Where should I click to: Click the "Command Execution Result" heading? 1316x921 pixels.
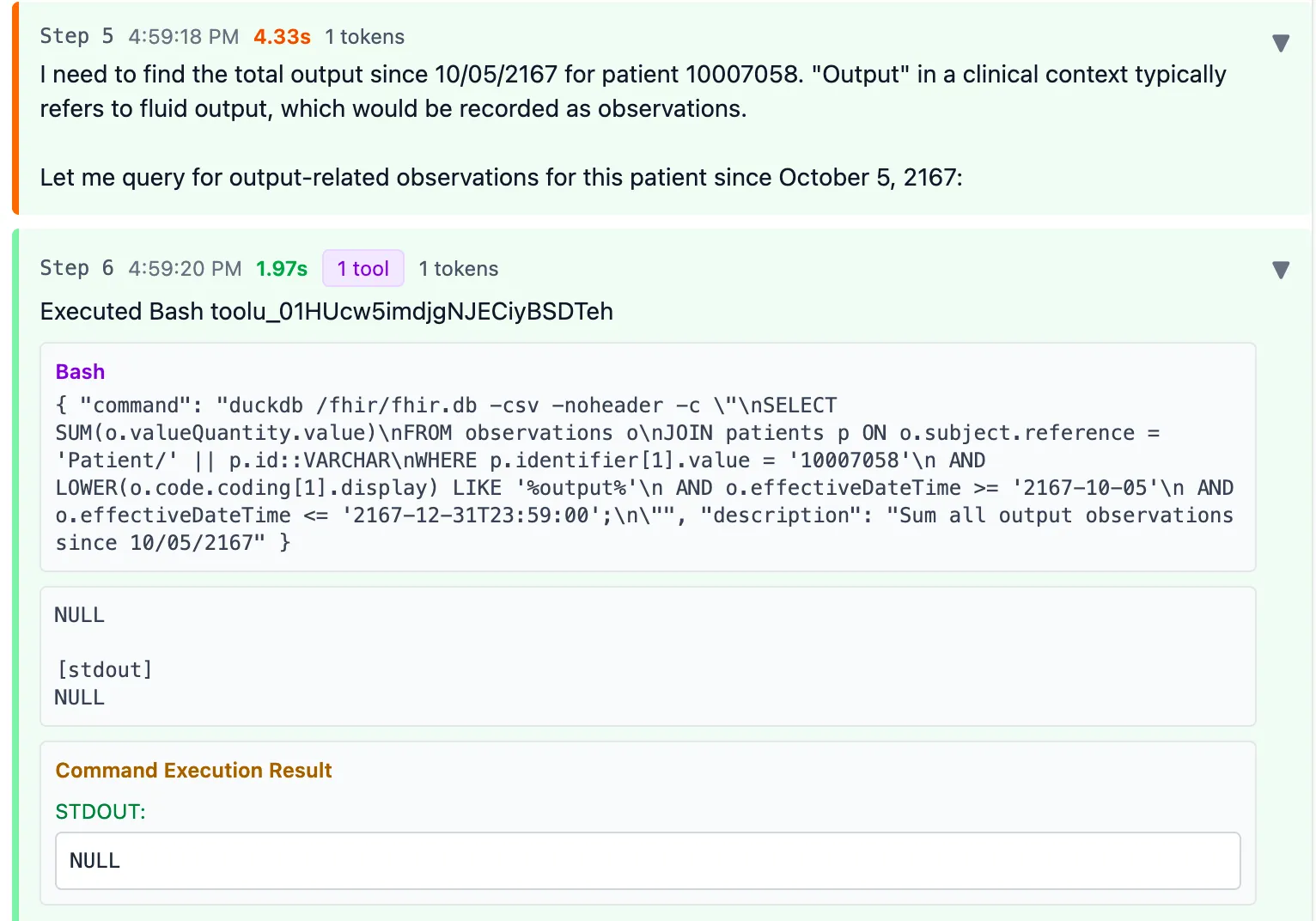[x=193, y=771]
